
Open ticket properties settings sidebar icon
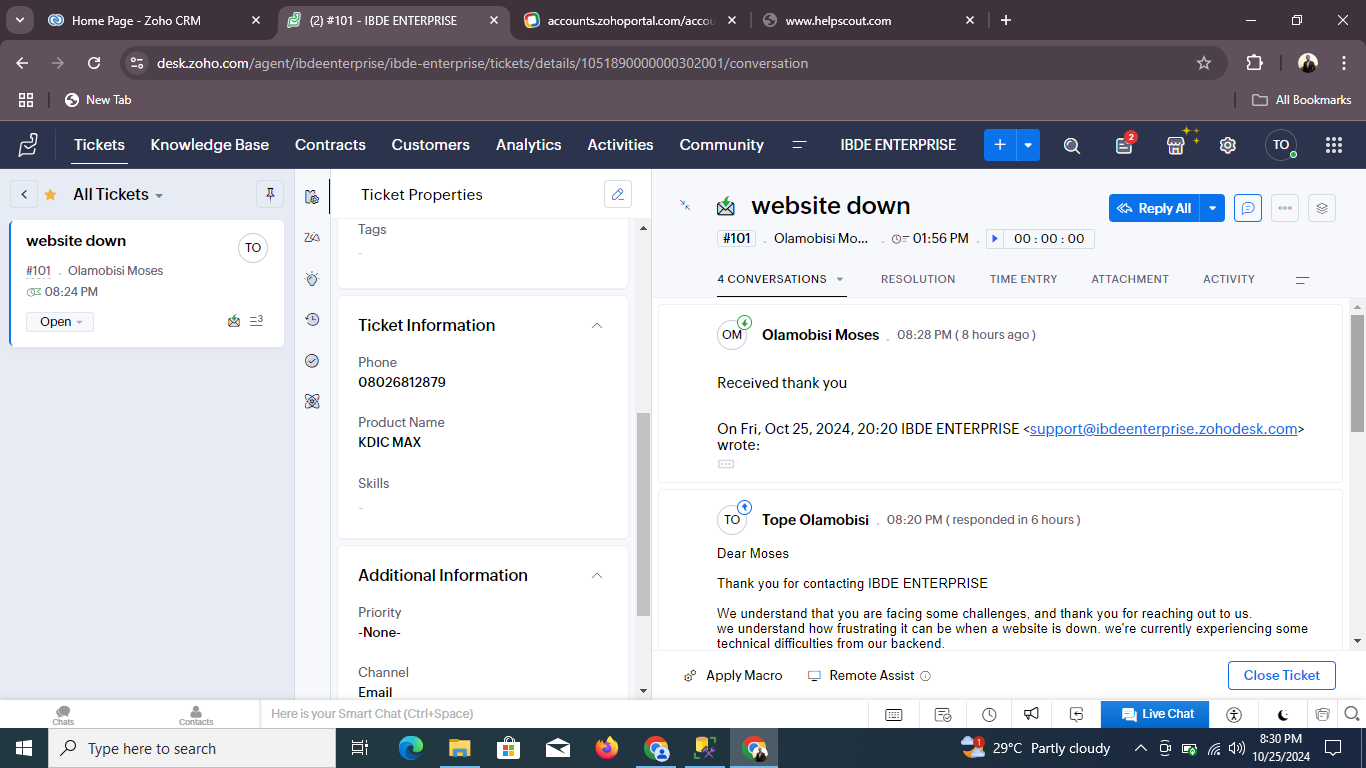click(312, 197)
